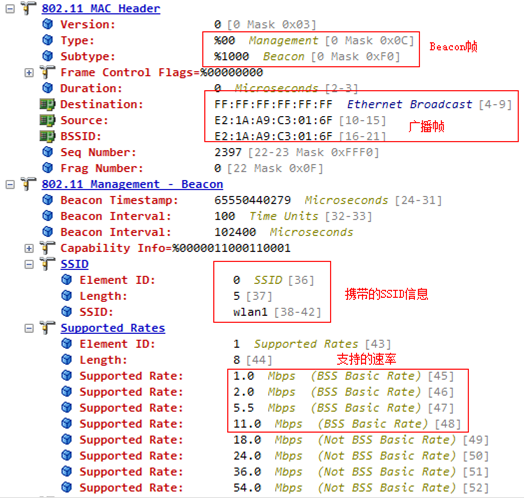Screen dimensions: 526x499
Task: Click the network card icon beside BSSID
Action: (x=47, y=136)
